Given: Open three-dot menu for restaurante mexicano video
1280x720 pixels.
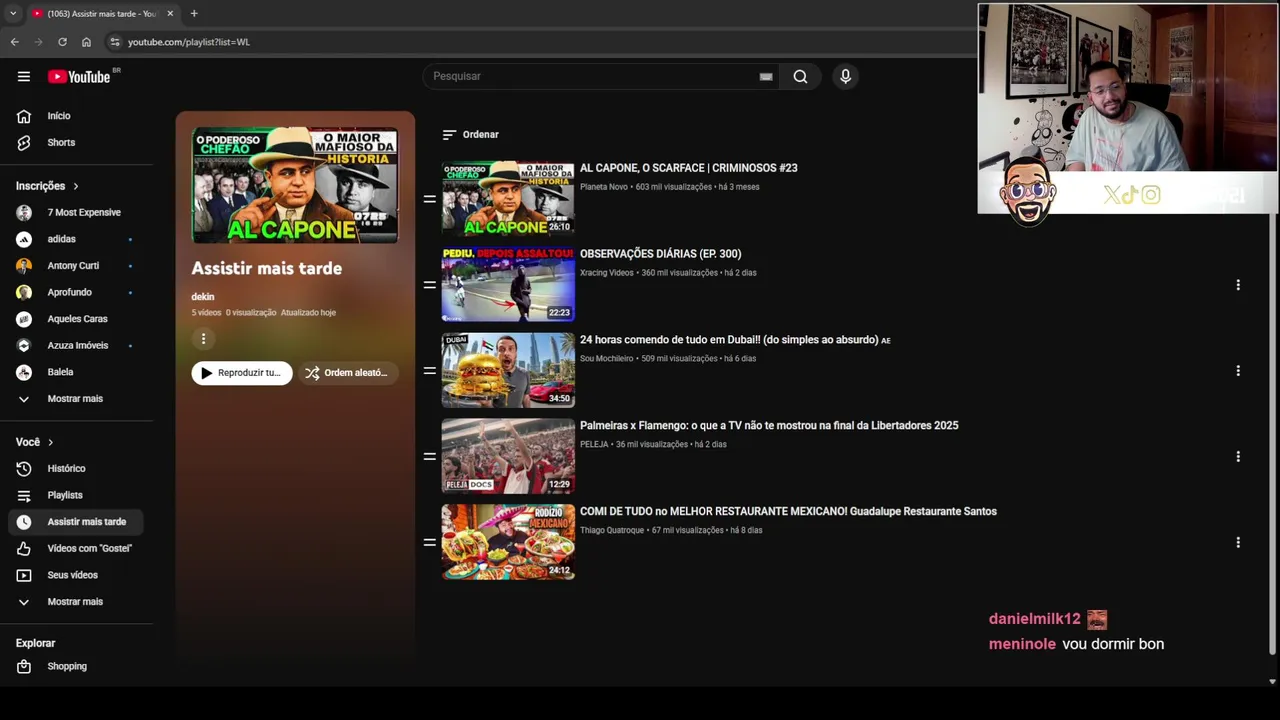Looking at the screenshot, I should pyautogui.click(x=1238, y=542).
